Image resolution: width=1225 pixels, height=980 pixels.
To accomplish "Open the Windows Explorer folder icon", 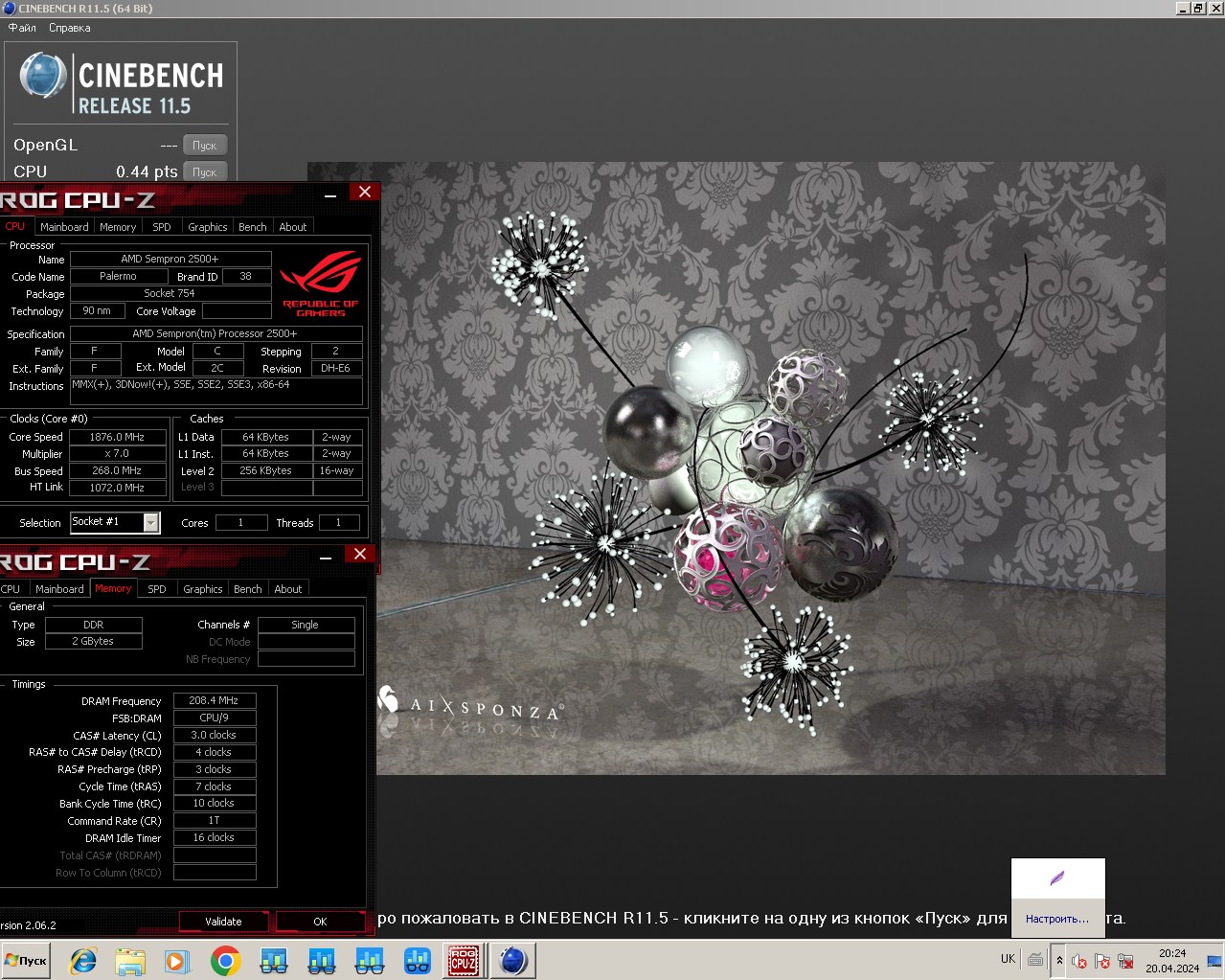I will [x=130, y=961].
